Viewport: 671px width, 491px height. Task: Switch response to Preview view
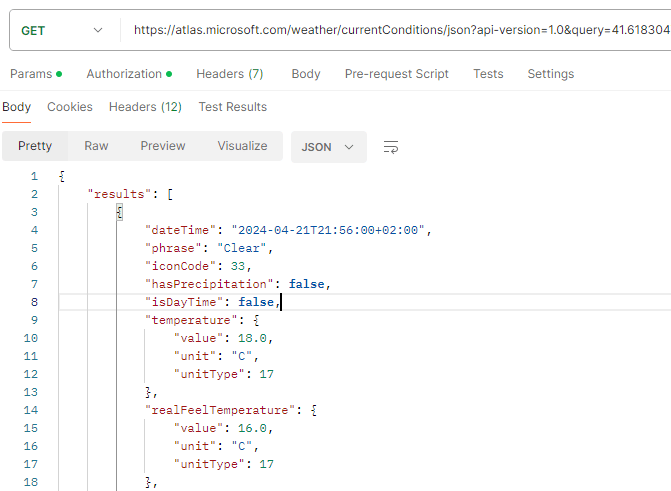163,146
